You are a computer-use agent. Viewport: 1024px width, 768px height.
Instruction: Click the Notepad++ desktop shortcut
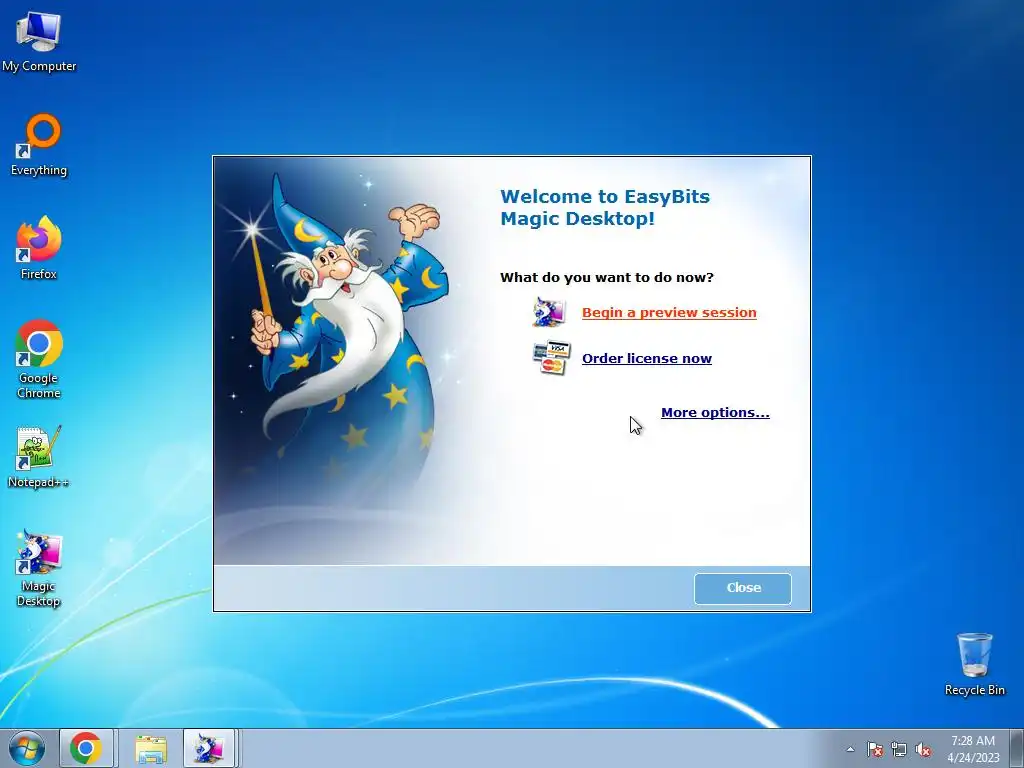point(39,456)
